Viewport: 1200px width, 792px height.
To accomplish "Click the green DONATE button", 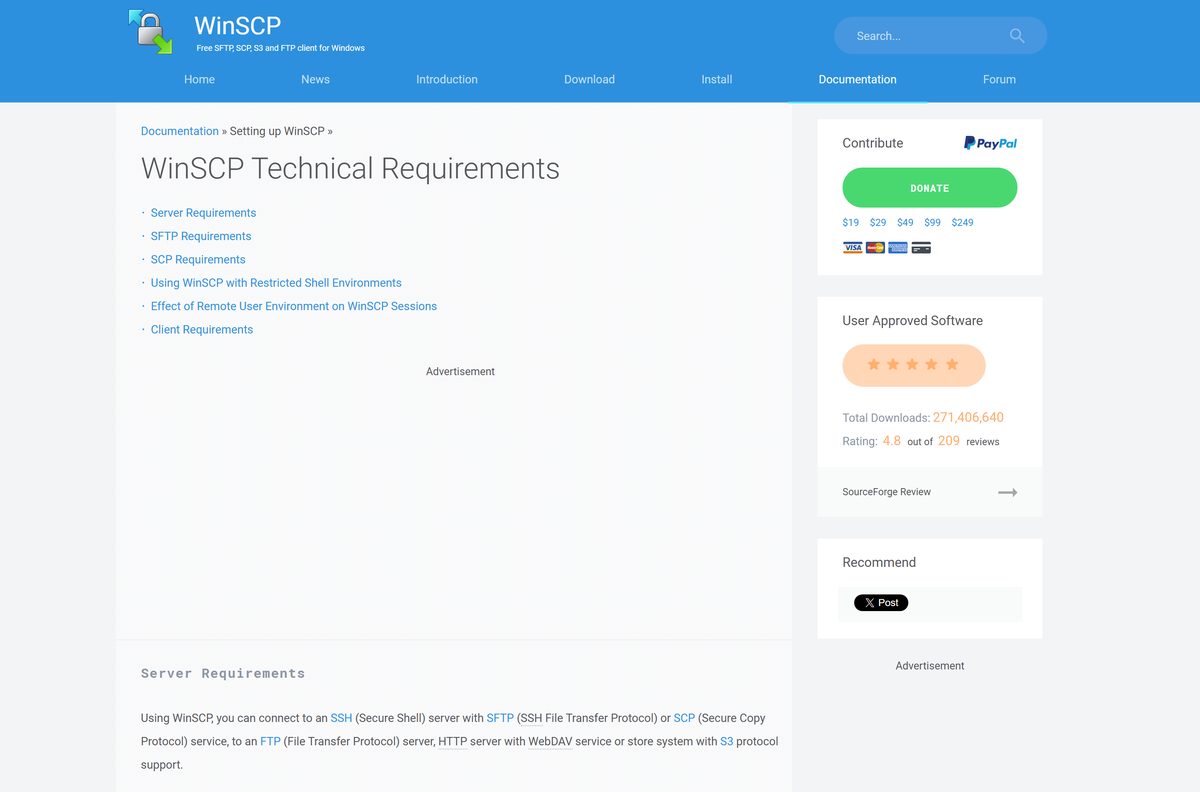I will (x=930, y=188).
